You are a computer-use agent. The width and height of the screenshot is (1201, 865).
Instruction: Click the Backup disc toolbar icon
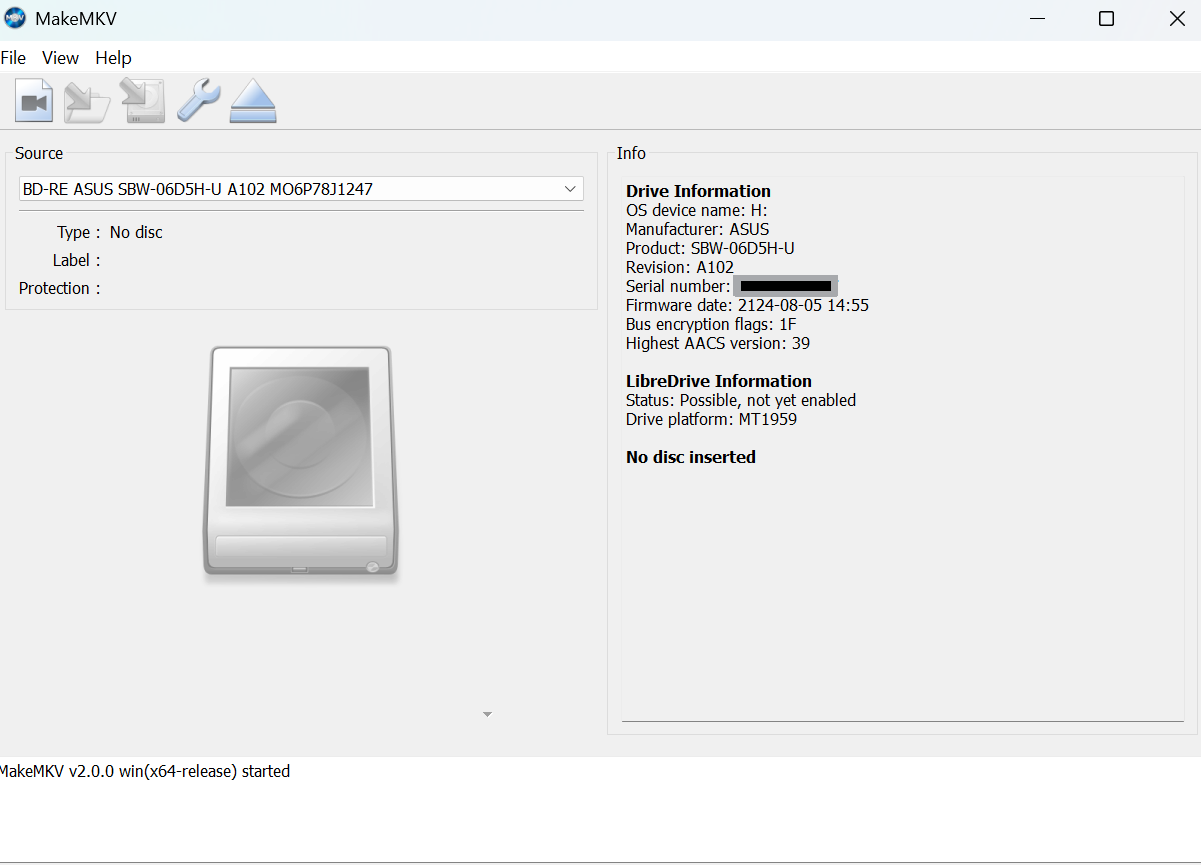[x=142, y=101]
